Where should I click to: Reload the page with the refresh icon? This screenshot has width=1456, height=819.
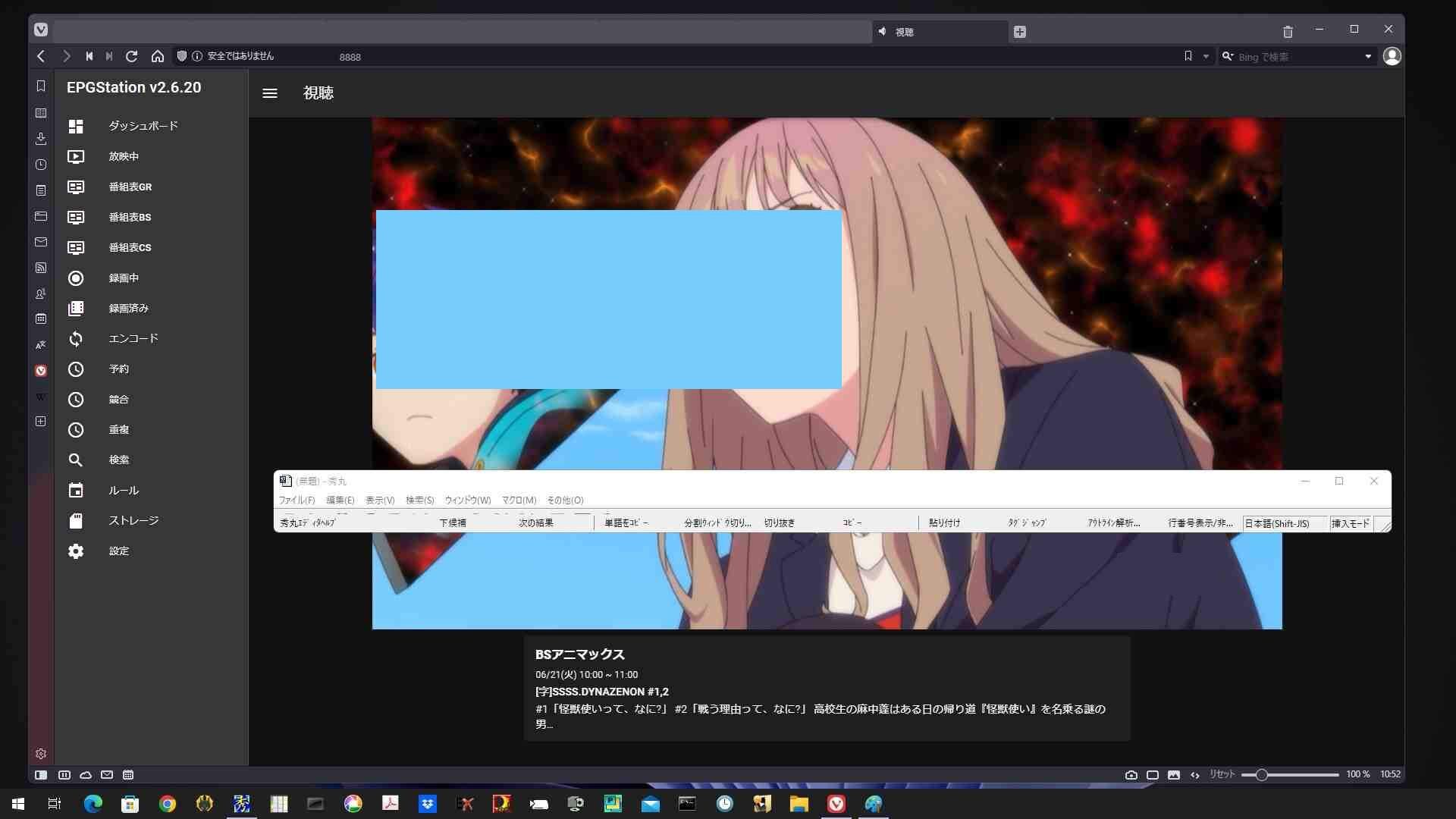coord(131,56)
